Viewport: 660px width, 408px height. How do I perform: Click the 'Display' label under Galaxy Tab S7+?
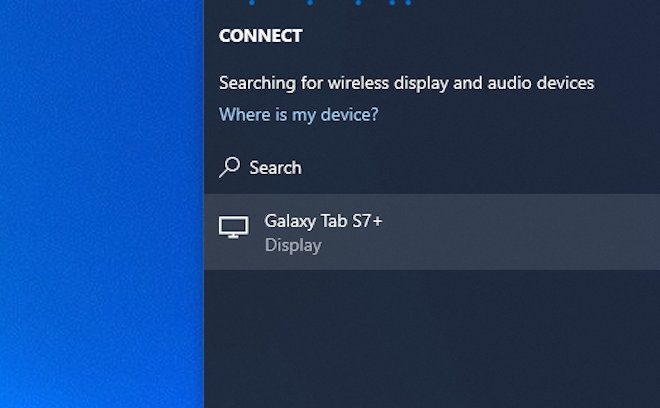coord(293,245)
